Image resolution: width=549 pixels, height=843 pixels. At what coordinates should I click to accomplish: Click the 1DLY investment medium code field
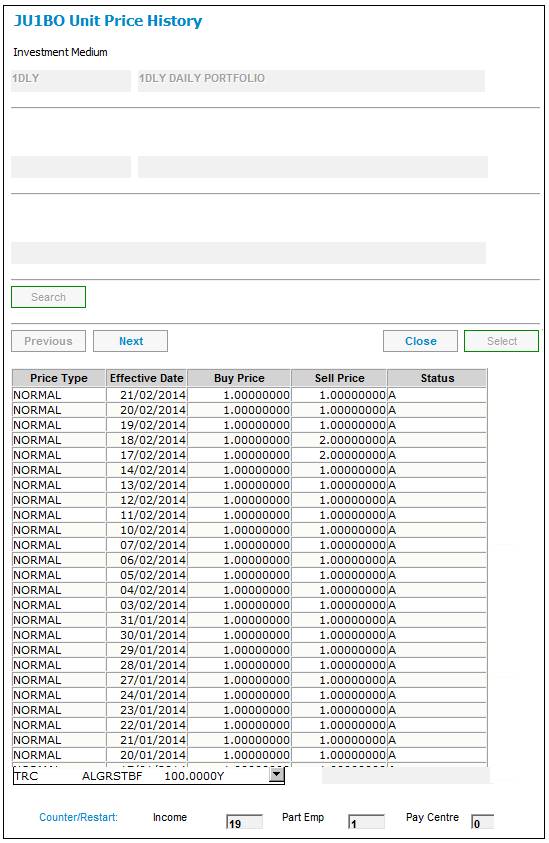point(71,81)
